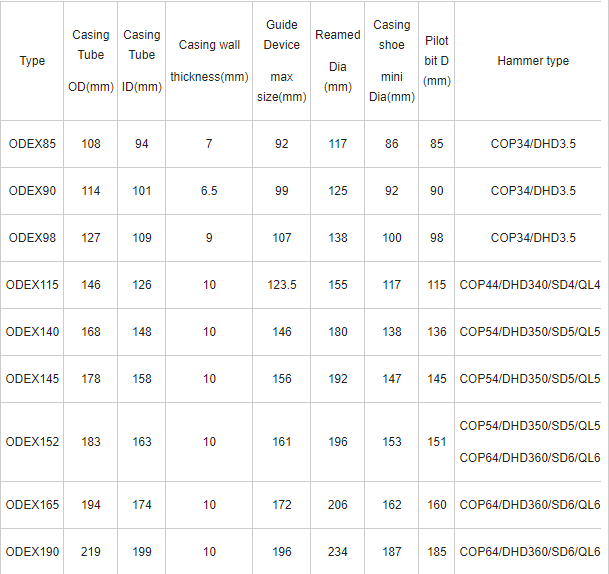Select the 234 reamed diameter value
Screen dimensions: 609x574
point(338,552)
